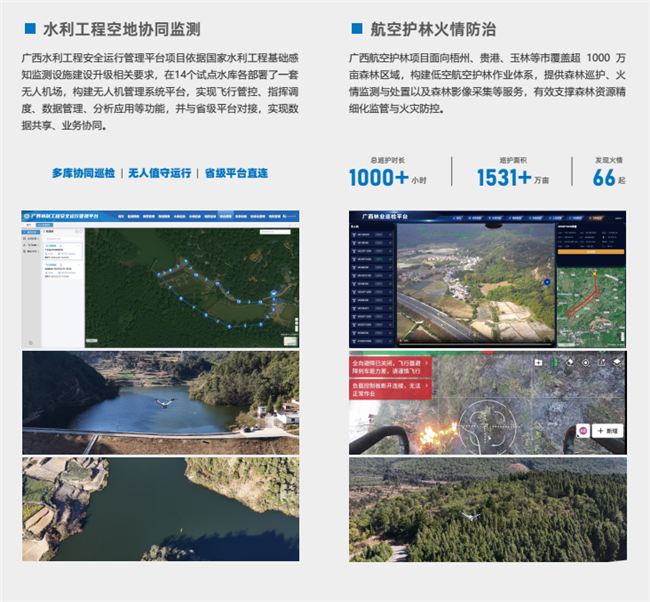This screenshot has width=650, height=602.
Task: Select the eraser icon in drone toolbar
Action: tap(570, 362)
